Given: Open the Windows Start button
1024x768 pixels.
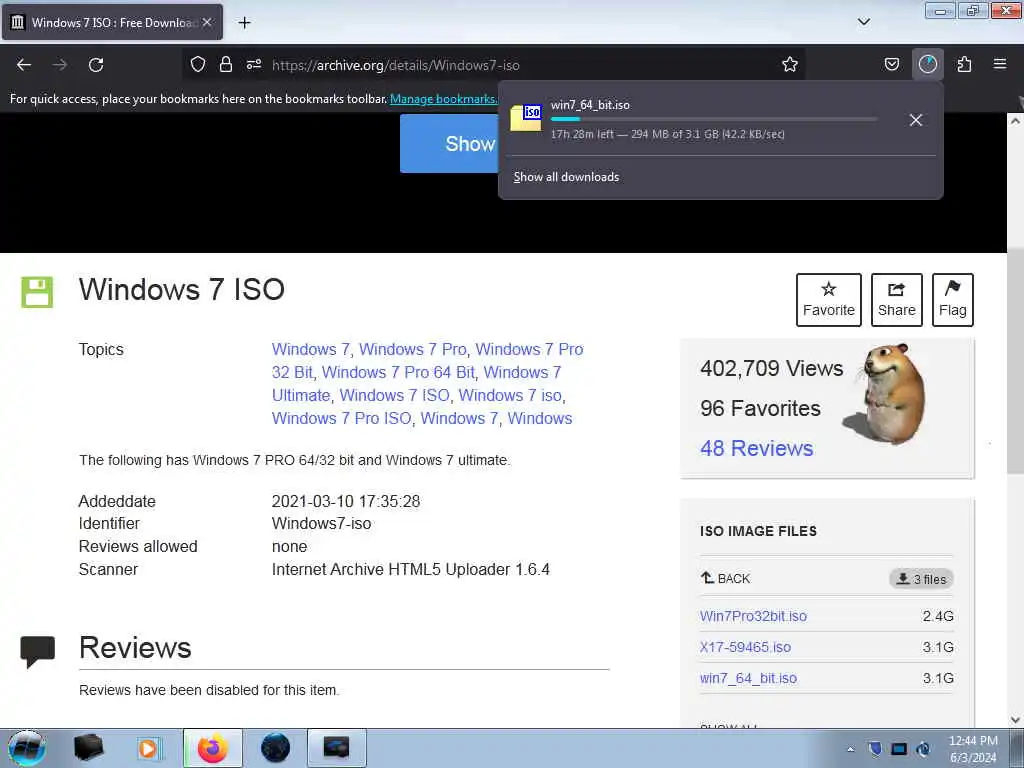Looking at the screenshot, I should point(27,748).
